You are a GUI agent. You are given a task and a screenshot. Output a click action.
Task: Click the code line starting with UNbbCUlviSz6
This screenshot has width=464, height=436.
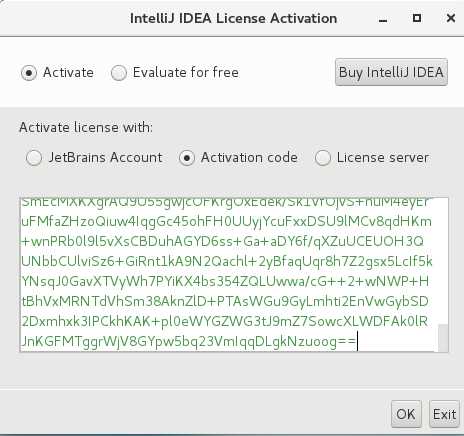click(227, 262)
